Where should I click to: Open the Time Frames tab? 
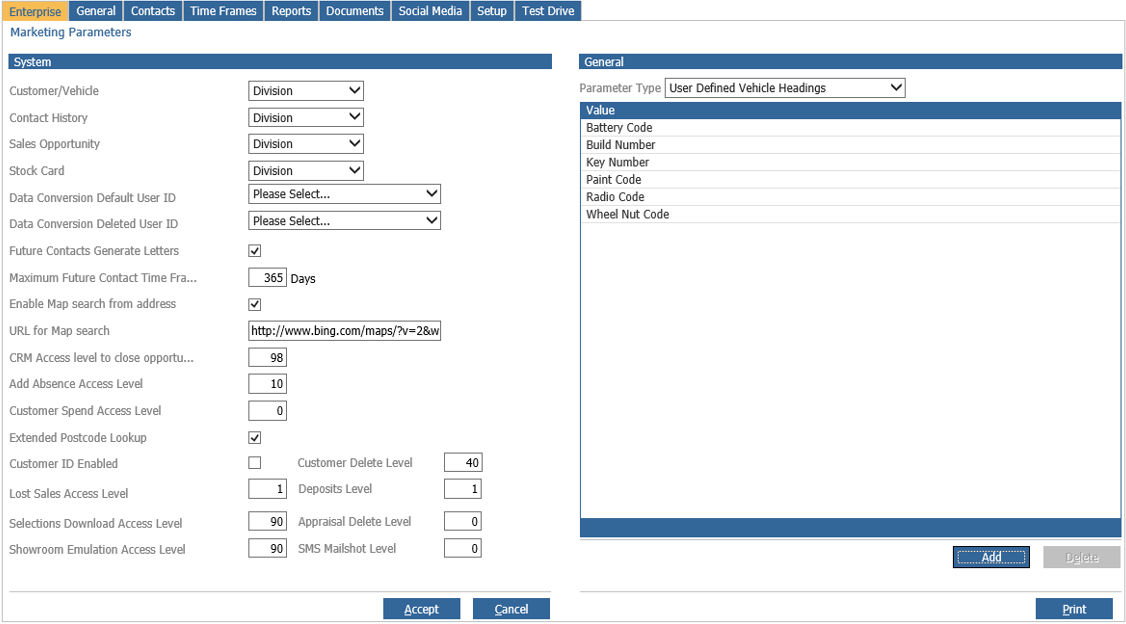pos(223,11)
